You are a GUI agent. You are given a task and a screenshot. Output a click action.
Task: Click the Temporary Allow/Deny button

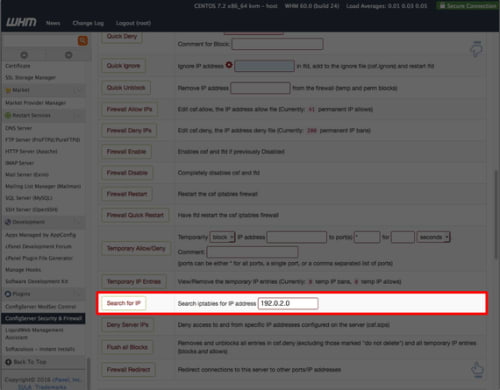(136, 248)
